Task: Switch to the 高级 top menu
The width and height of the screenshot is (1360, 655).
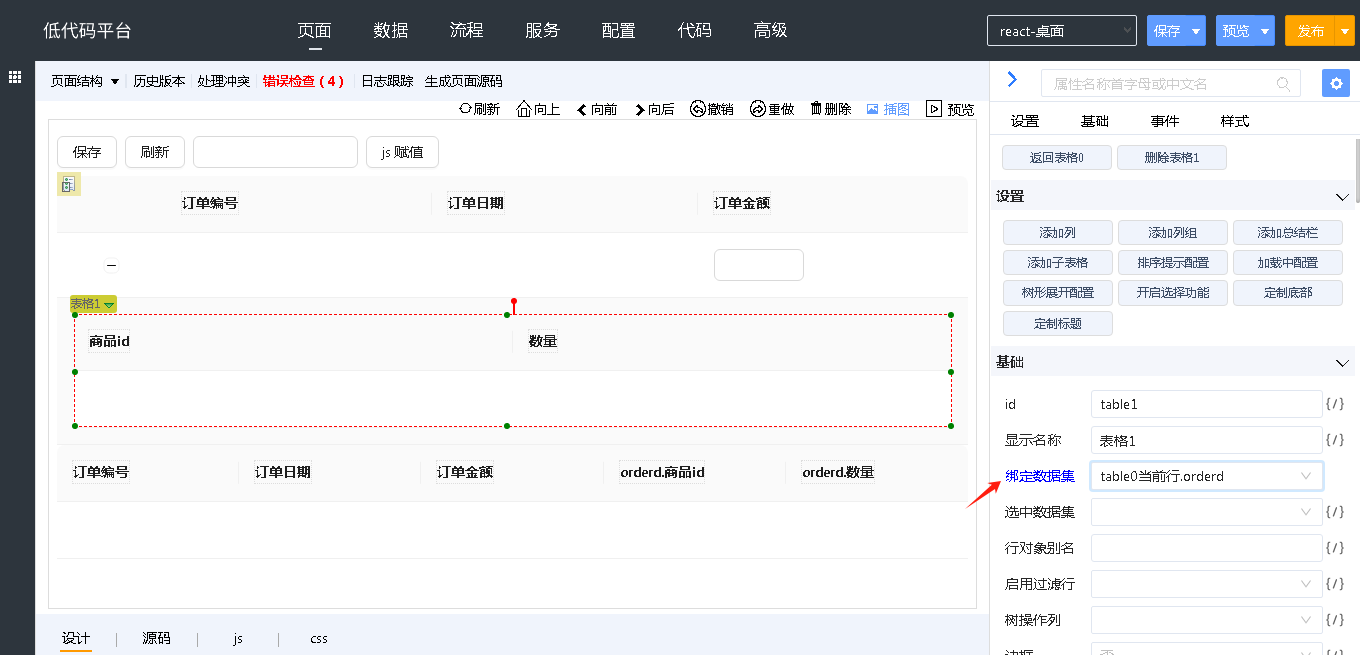Action: [x=771, y=30]
